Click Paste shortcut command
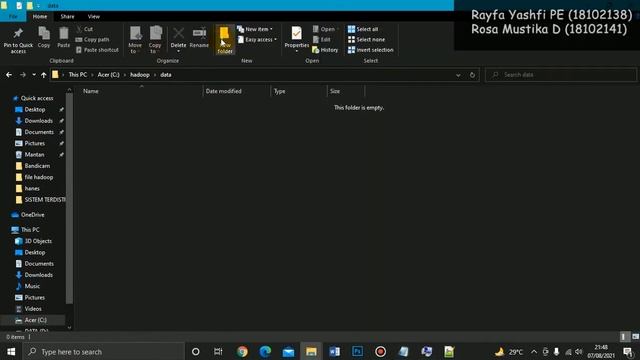Viewport: 640px width, 360px height. (97, 50)
